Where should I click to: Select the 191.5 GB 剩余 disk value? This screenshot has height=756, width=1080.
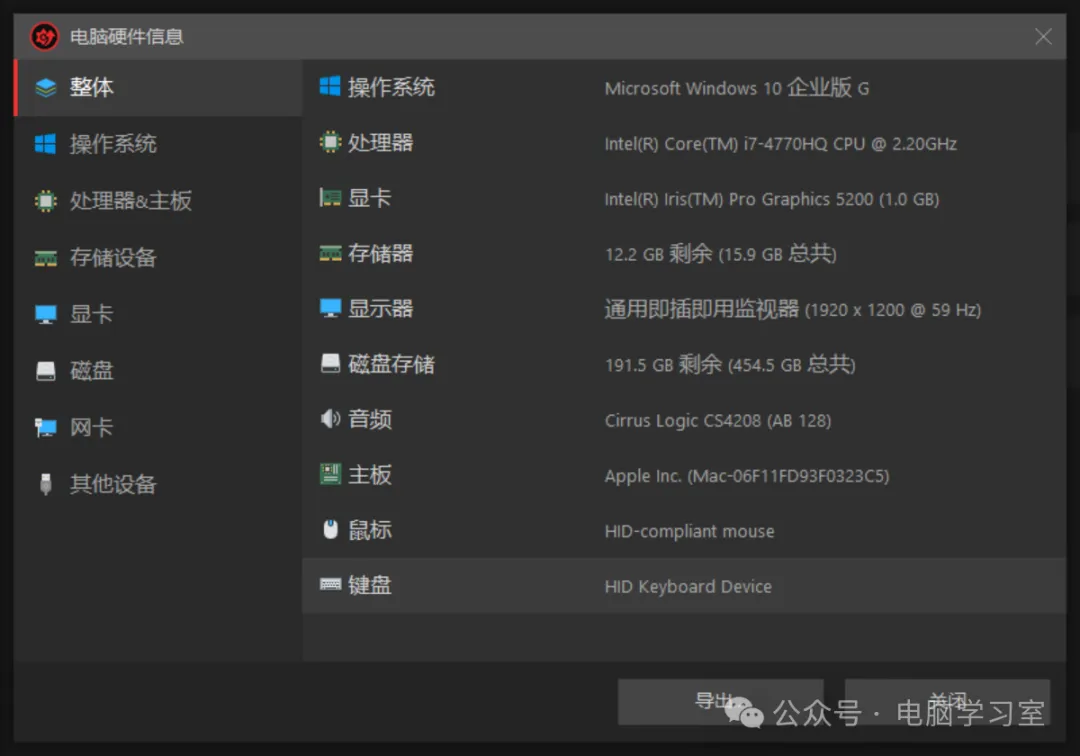coord(729,364)
